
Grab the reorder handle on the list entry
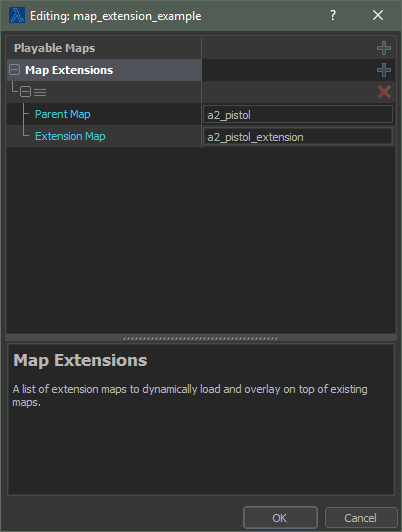tap(40, 92)
